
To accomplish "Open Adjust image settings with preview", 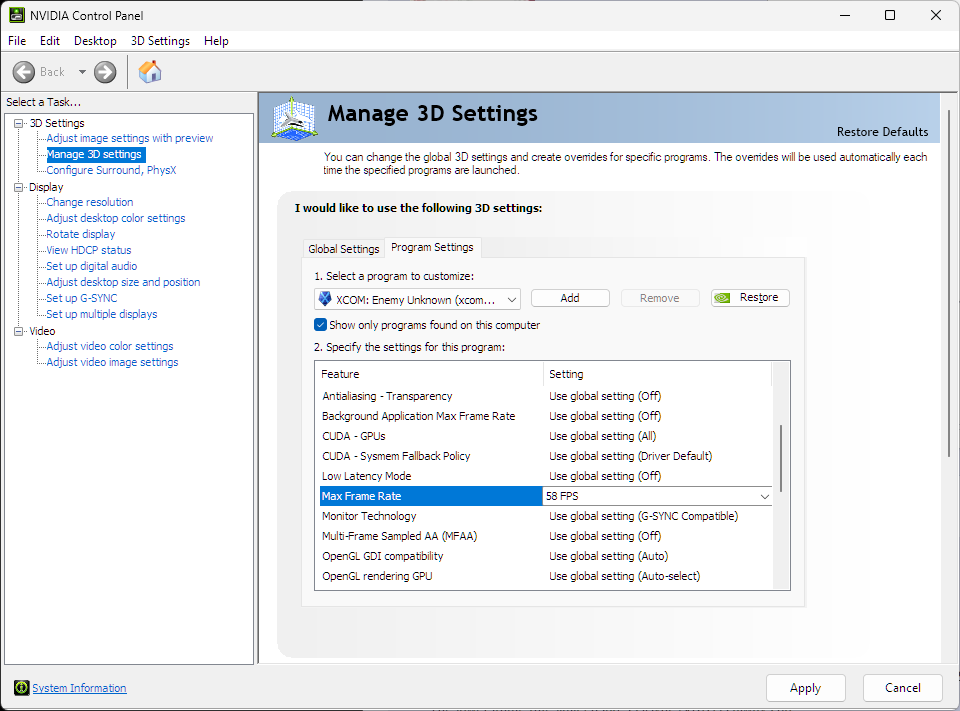I will click(x=130, y=138).
